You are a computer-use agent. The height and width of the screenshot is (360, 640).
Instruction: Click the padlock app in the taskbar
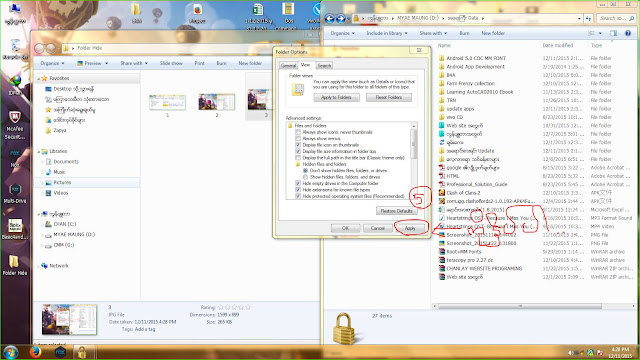click(x=82, y=352)
